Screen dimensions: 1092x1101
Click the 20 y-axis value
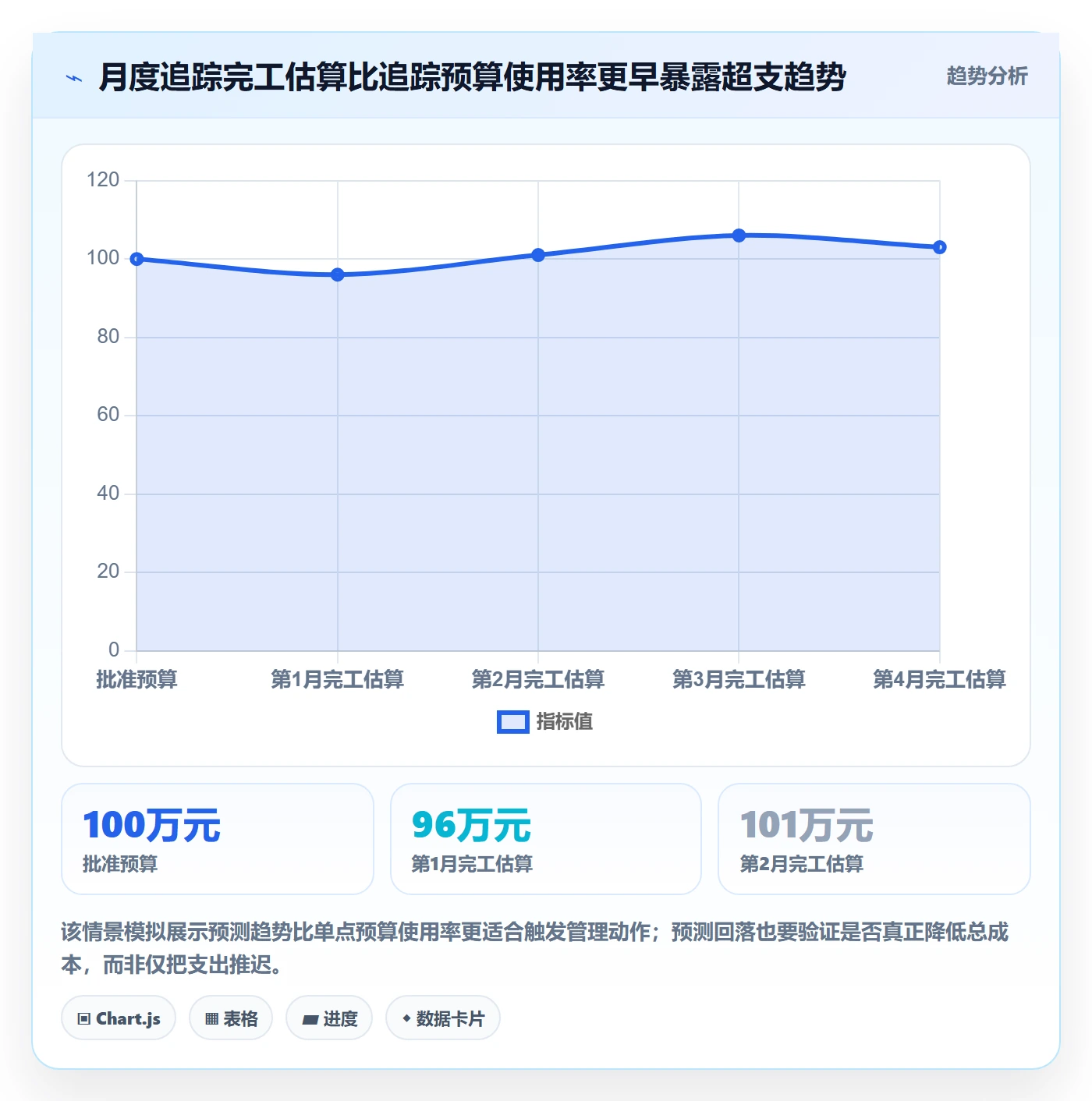(108, 572)
